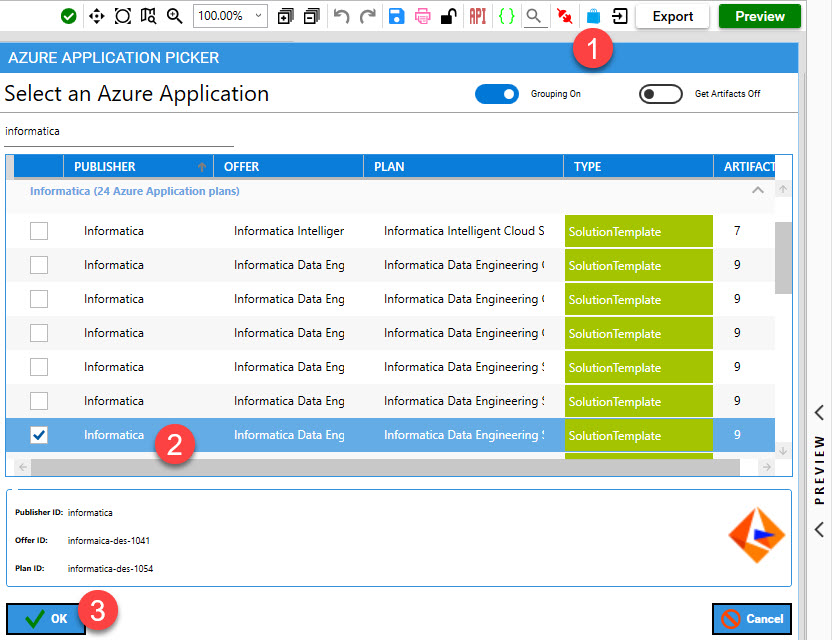The height and width of the screenshot is (640, 832).
Task: Expand preview panel chevron above PREVIEW label
Action: coord(819,412)
